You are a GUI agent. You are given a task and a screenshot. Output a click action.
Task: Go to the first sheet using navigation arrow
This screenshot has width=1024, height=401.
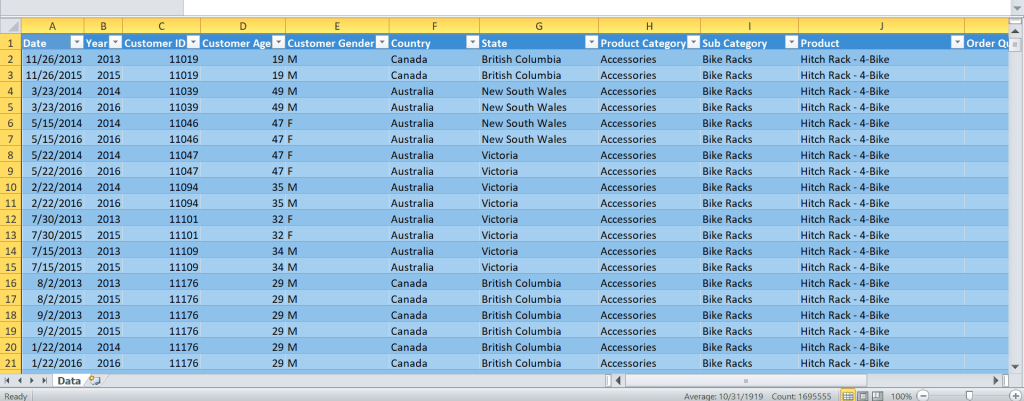8,381
